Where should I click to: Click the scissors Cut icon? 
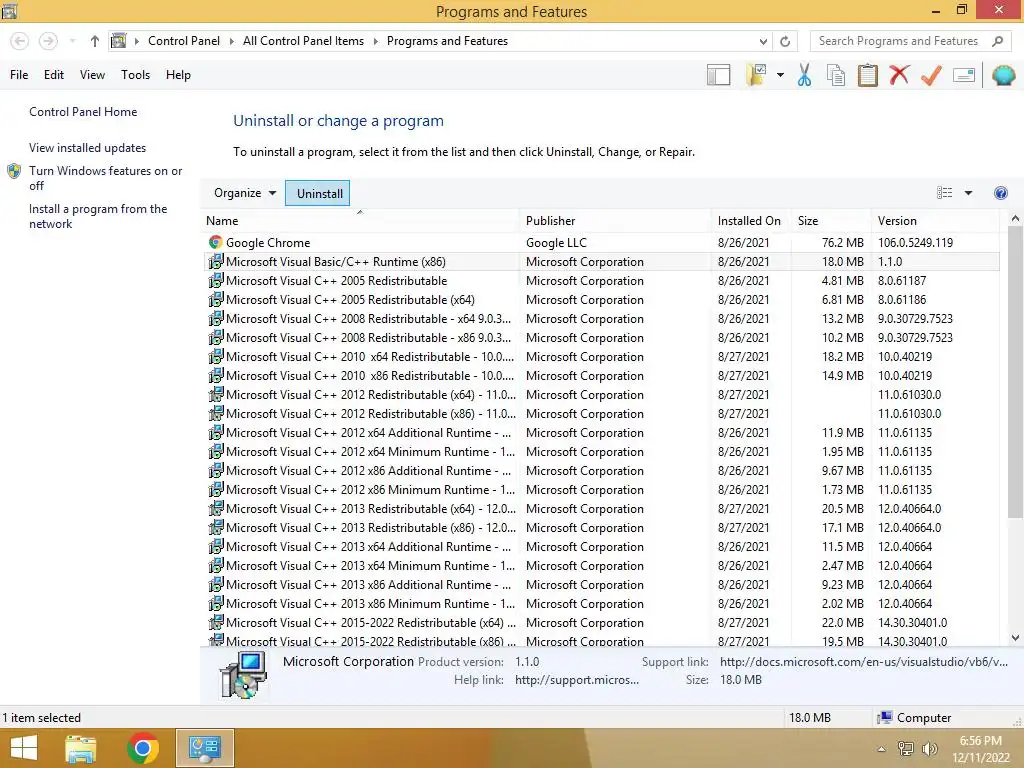coord(804,75)
